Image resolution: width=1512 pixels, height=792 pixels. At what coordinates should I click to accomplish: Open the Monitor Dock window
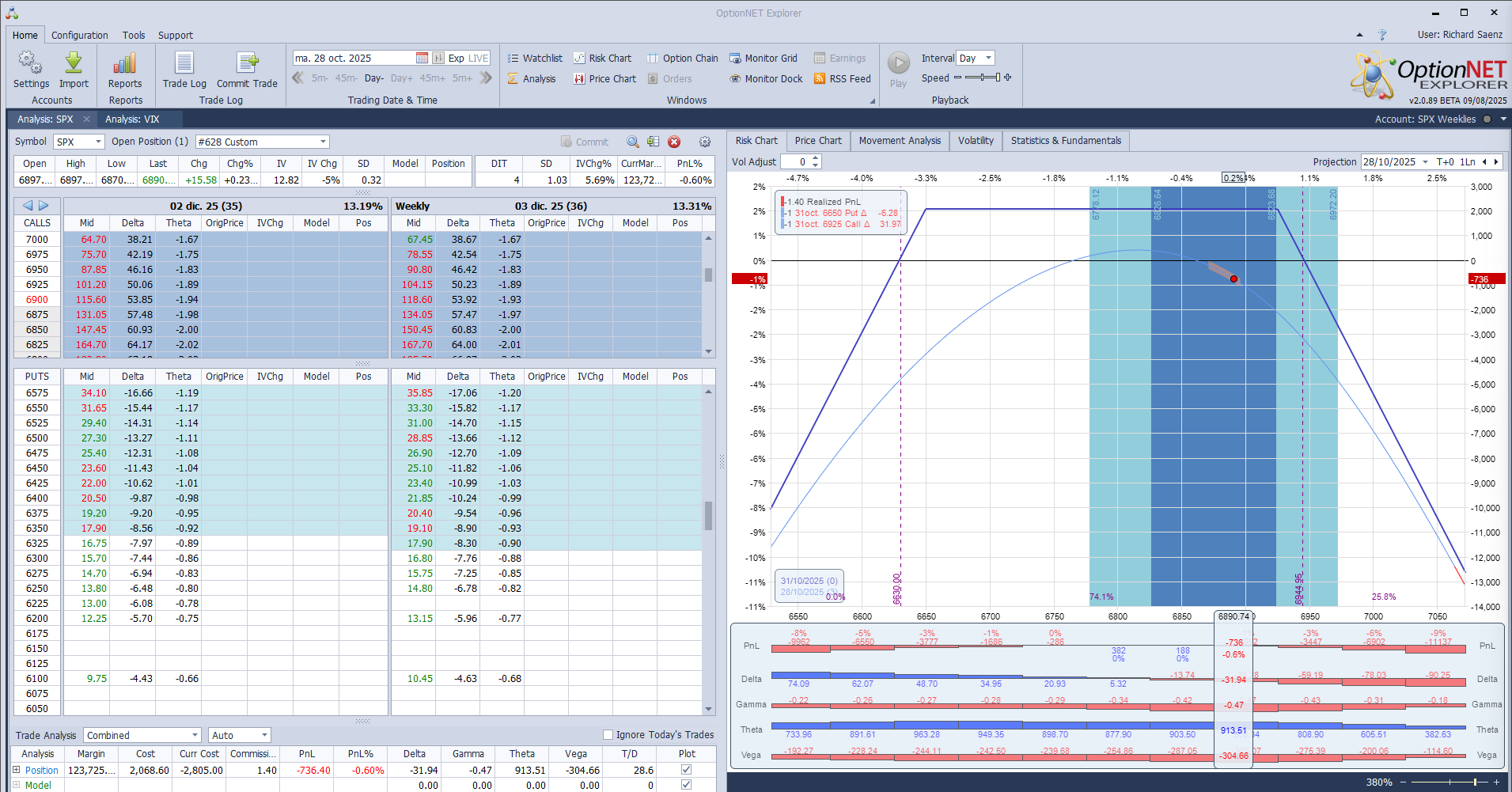pos(765,78)
